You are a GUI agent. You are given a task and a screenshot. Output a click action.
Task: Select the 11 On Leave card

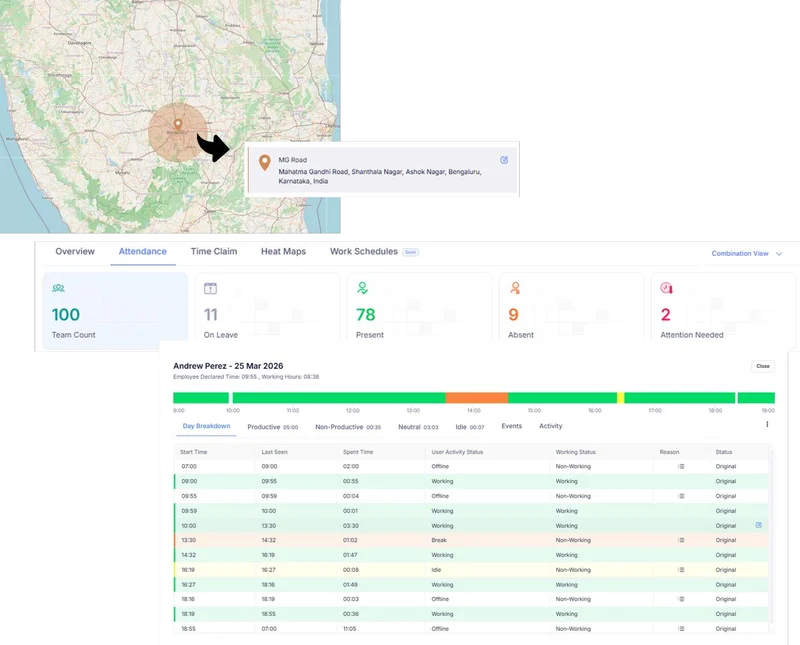click(267, 306)
